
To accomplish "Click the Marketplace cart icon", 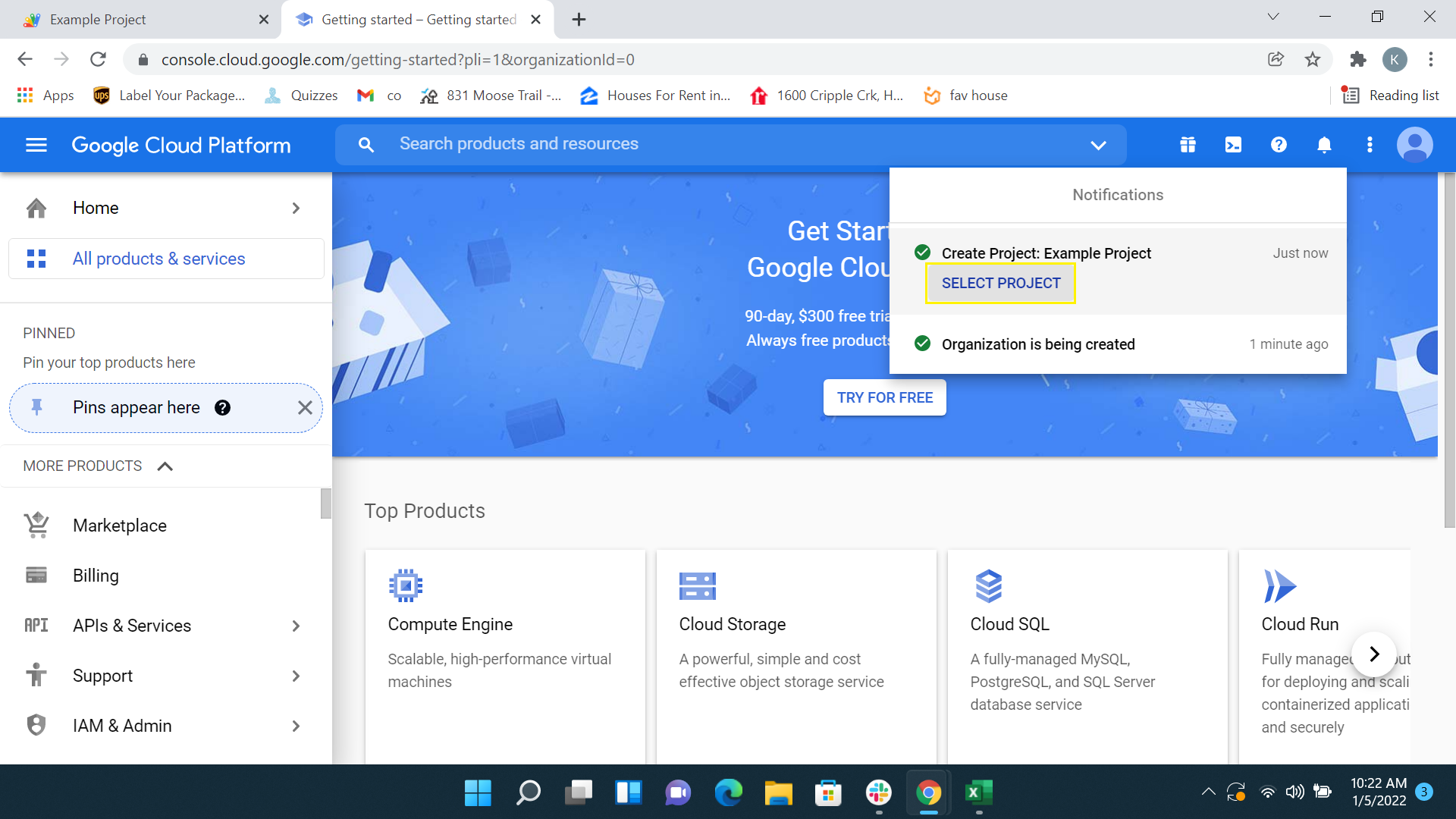I will point(36,525).
